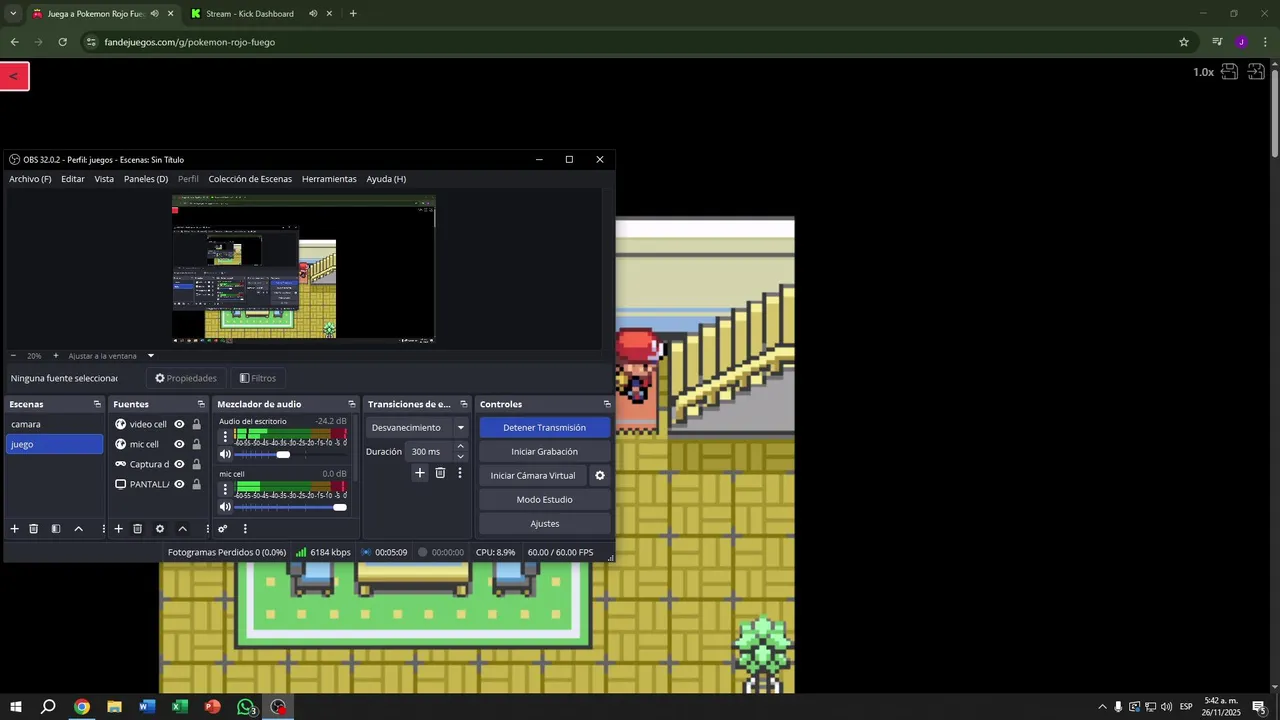Open Ajustes from the Controles panel
Image resolution: width=1280 pixels, height=720 pixels.
(544, 524)
